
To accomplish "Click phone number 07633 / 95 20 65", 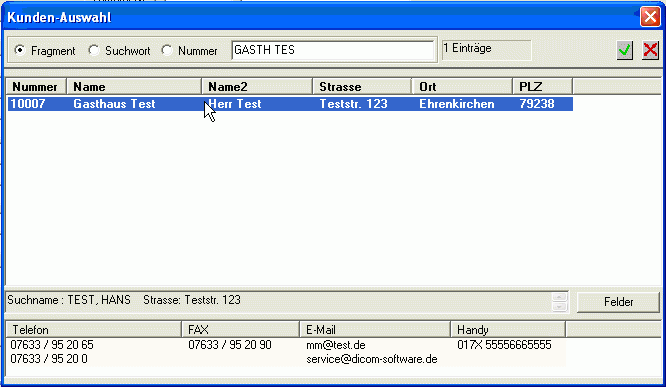I will (x=52, y=345).
